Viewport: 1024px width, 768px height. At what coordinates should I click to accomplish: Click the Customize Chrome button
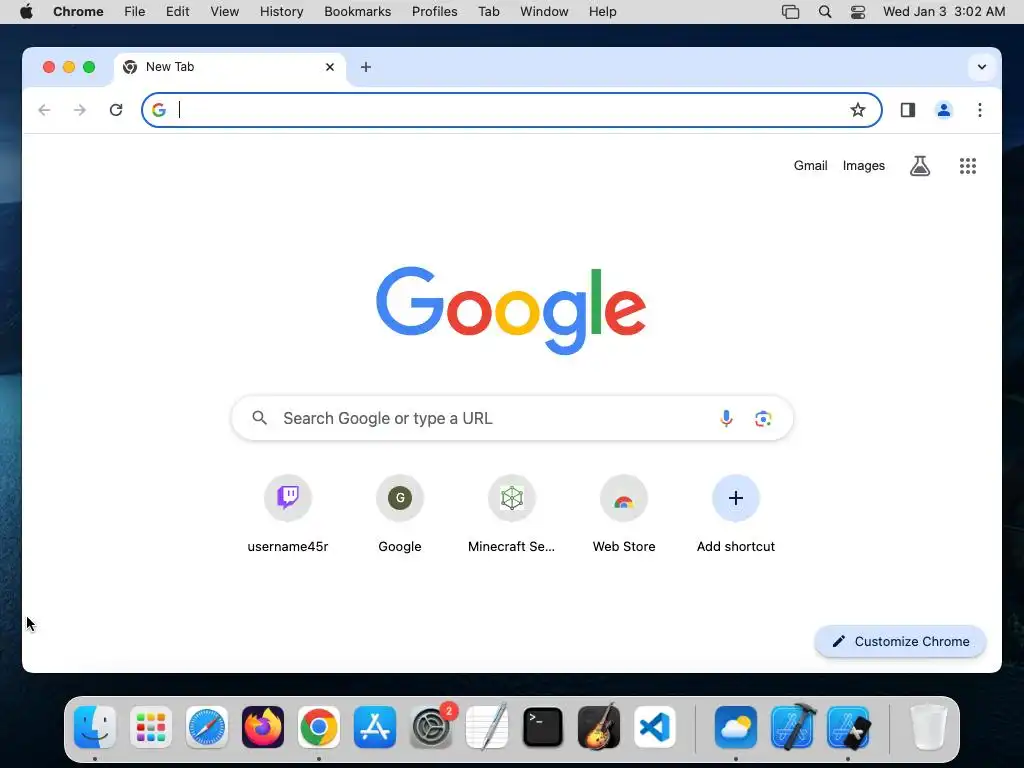(900, 641)
